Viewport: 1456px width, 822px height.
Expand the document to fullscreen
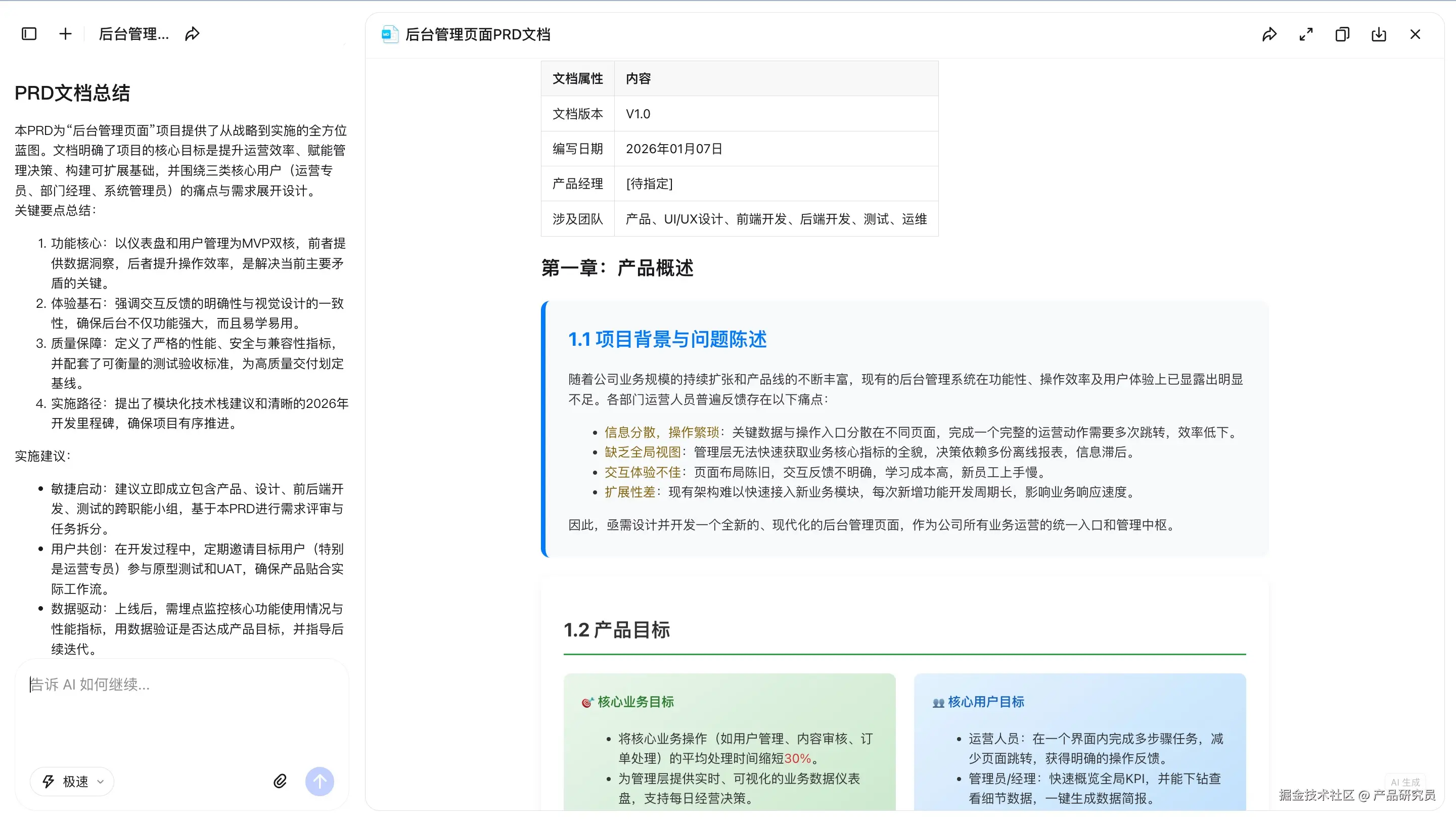click(x=1306, y=34)
